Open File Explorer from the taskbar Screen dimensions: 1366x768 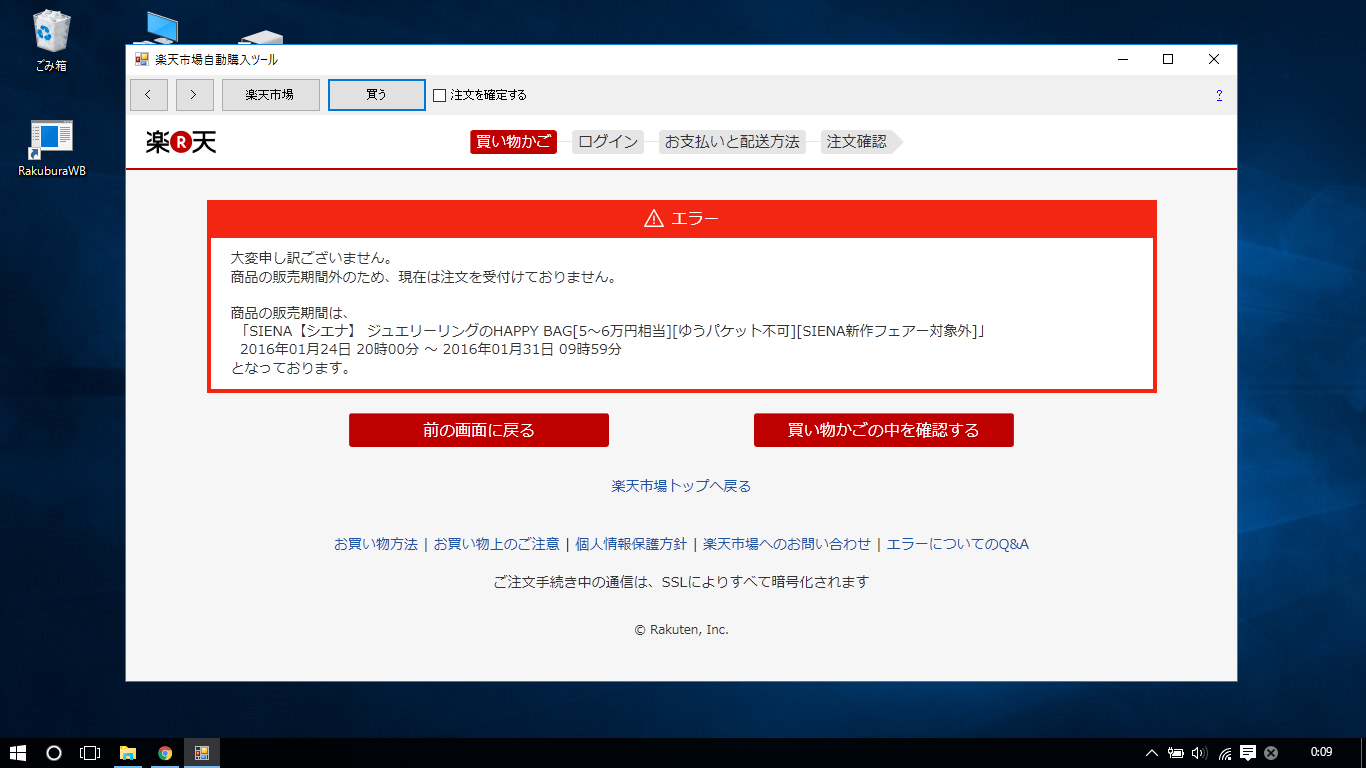128,753
